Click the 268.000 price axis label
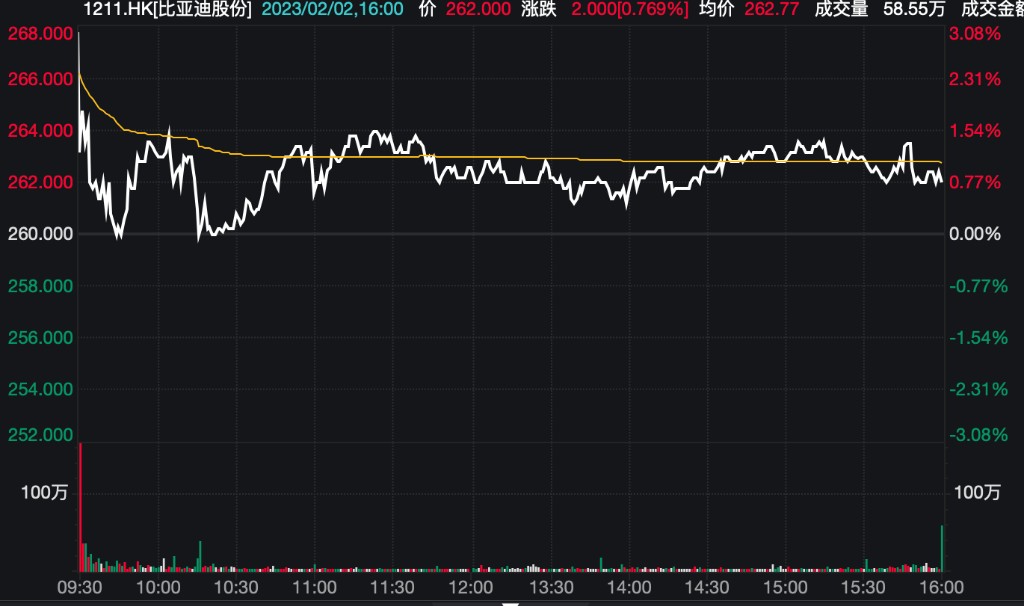The image size is (1024, 606). click(x=39, y=34)
